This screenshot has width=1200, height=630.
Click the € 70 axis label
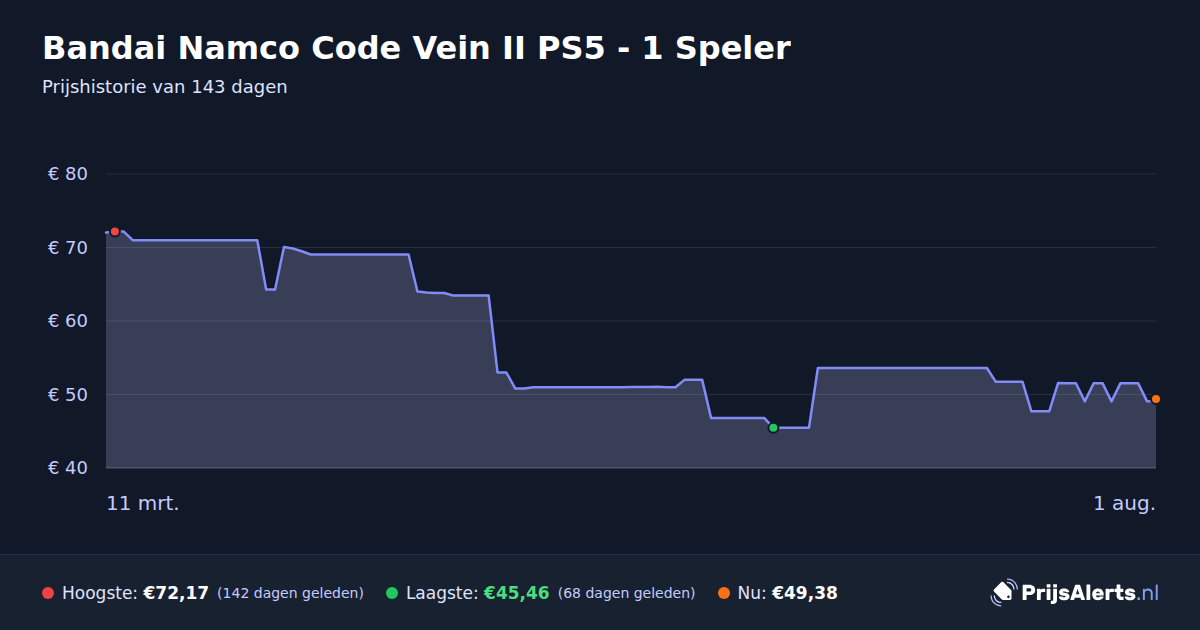tap(68, 247)
